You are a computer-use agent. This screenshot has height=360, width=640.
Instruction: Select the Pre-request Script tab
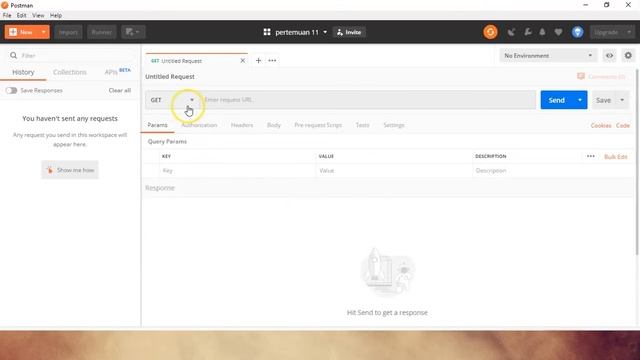[318, 125]
